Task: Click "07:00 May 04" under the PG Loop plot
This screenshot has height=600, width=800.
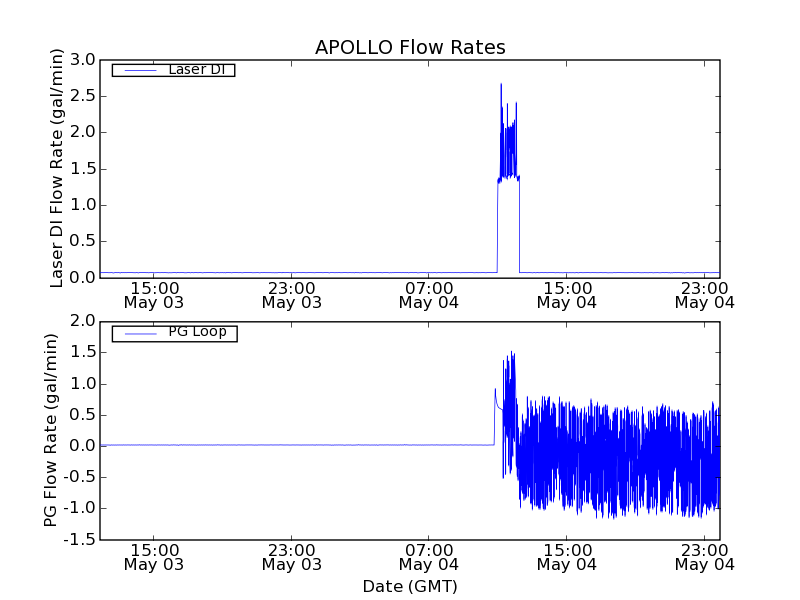Action: click(x=429, y=557)
